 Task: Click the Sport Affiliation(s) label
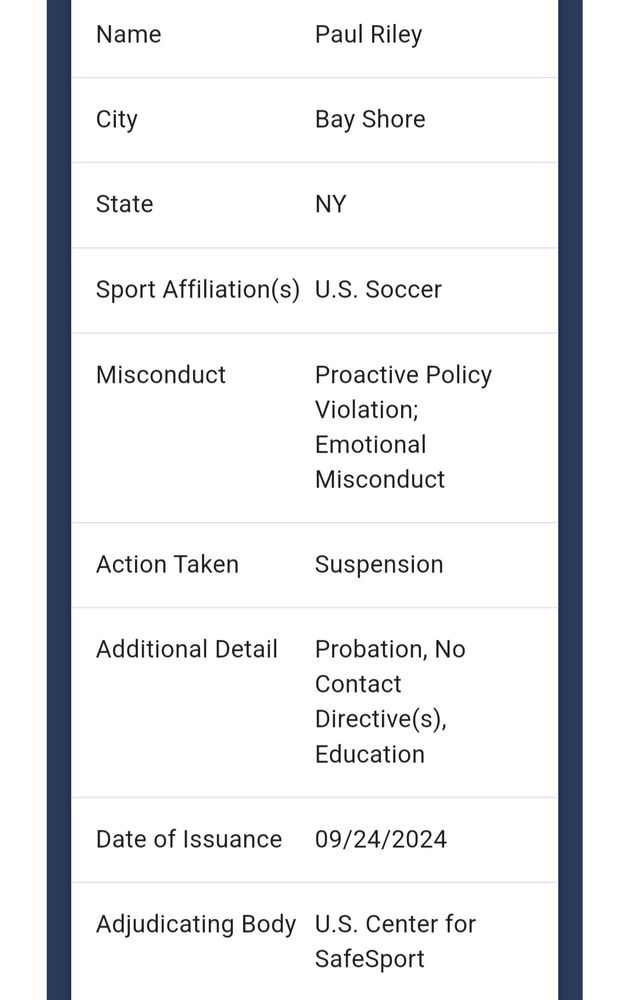point(198,290)
